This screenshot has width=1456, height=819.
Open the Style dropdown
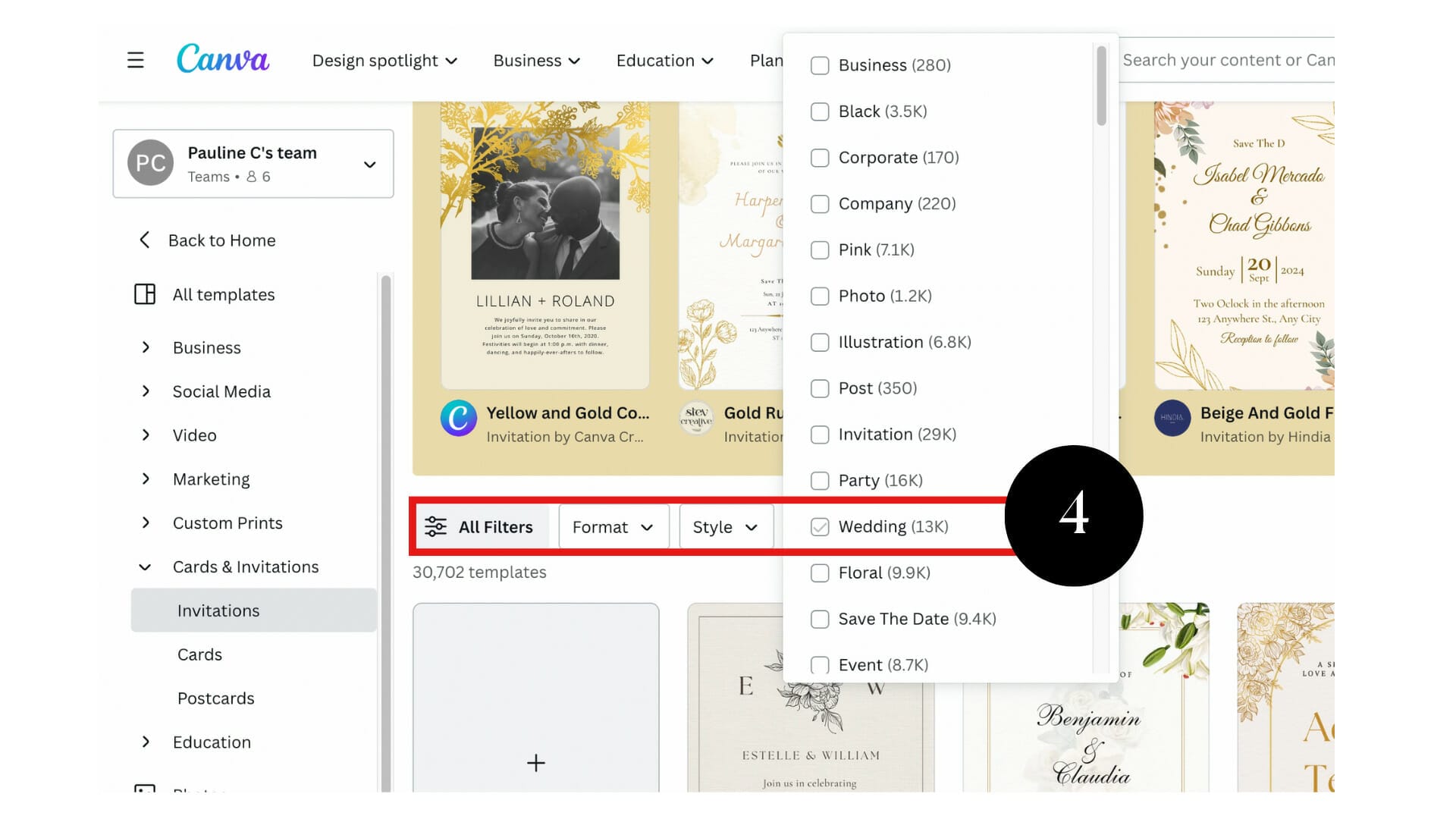coord(725,526)
